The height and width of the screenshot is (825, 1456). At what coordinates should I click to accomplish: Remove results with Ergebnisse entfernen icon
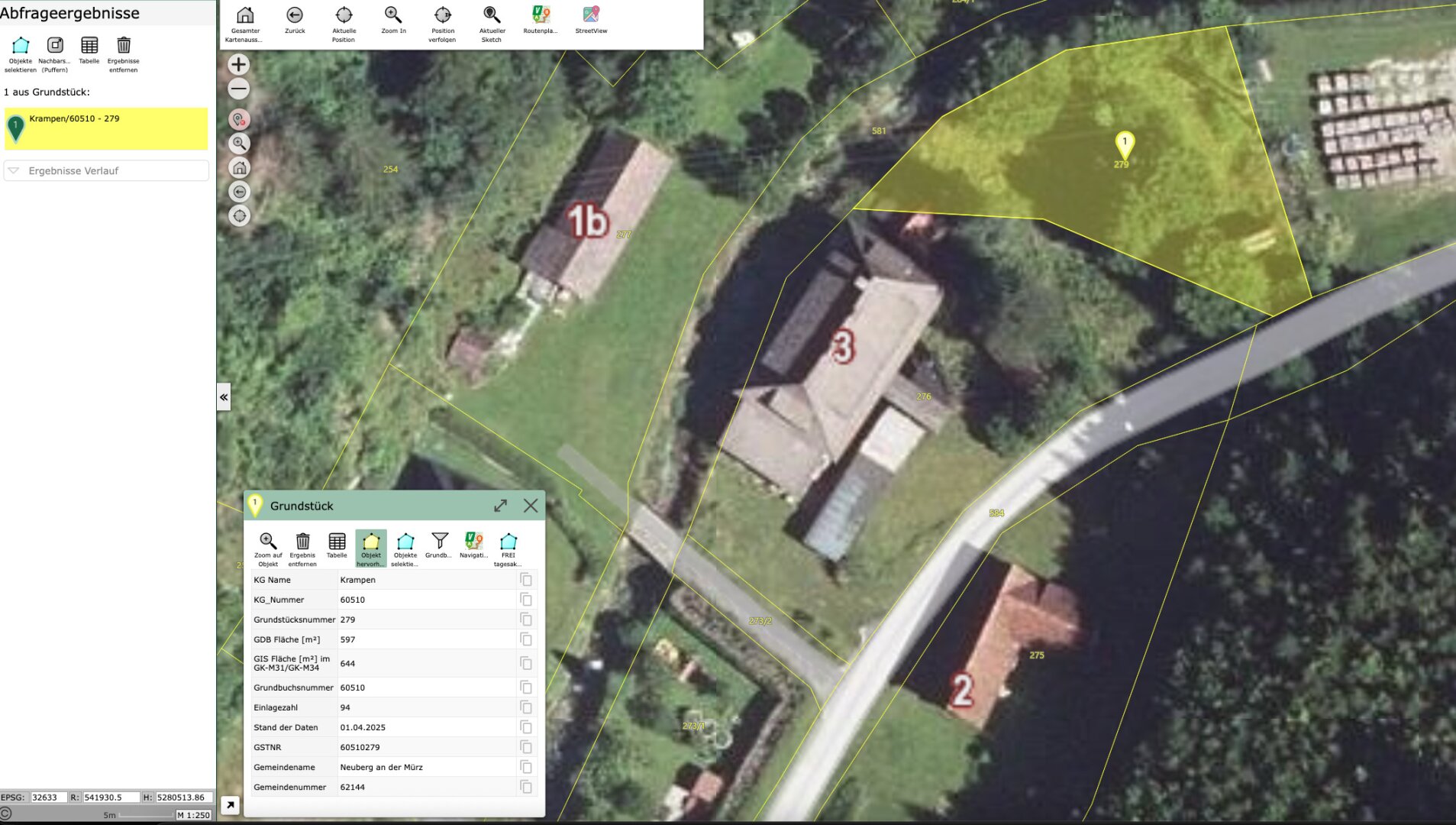(x=124, y=46)
